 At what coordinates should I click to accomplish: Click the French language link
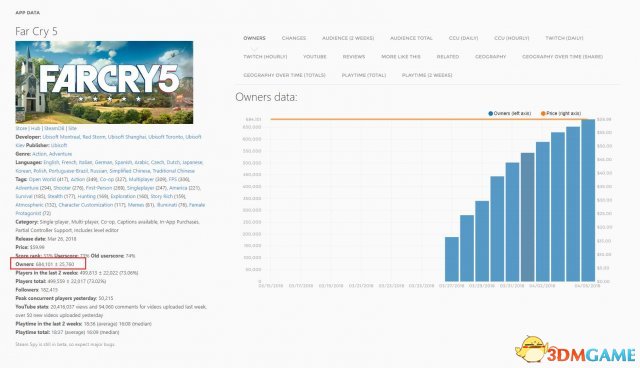(69, 162)
